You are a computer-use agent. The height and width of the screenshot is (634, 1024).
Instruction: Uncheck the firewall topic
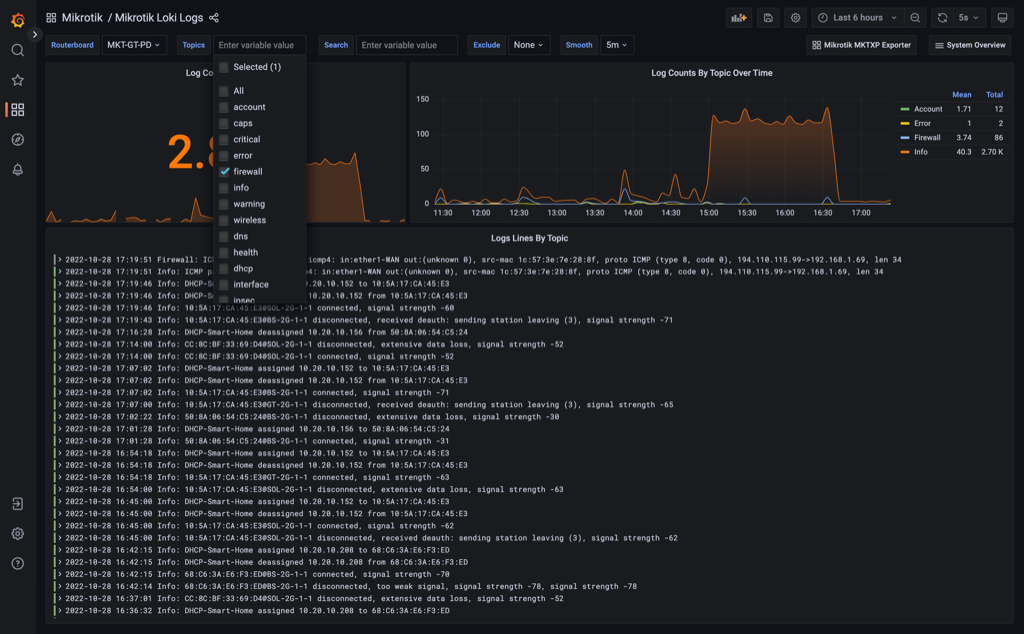pyautogui.click(x=224, y=171)
